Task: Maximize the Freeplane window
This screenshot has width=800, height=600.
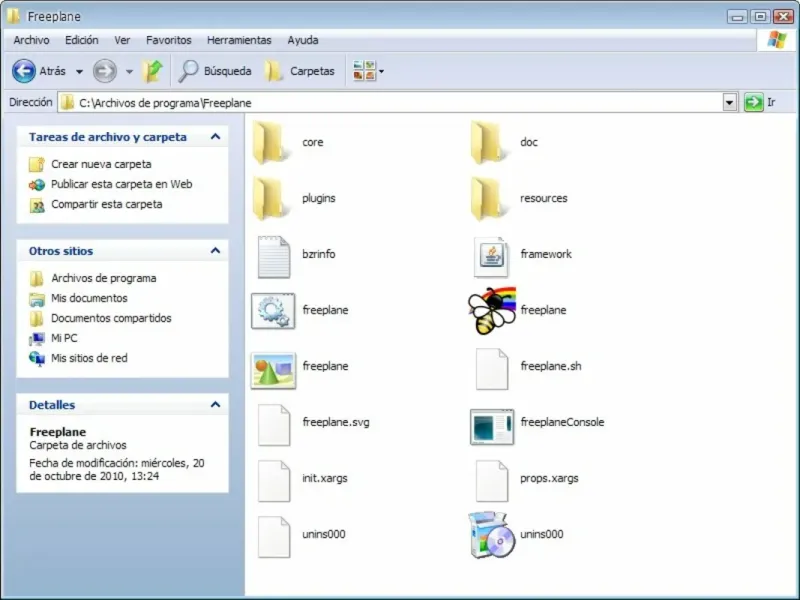Action: tap(760, 17)
